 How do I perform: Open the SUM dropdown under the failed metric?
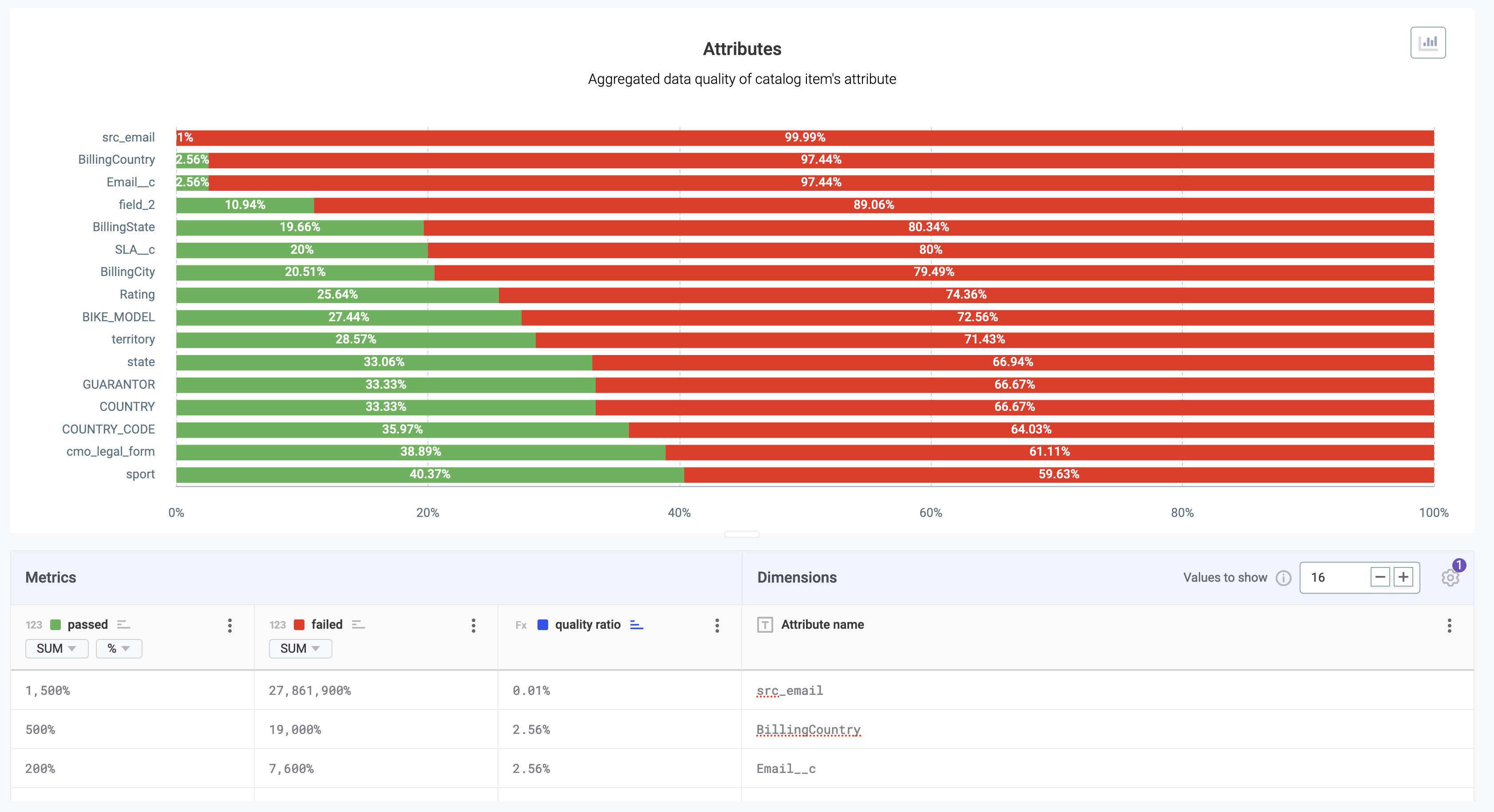click(300, 648)
